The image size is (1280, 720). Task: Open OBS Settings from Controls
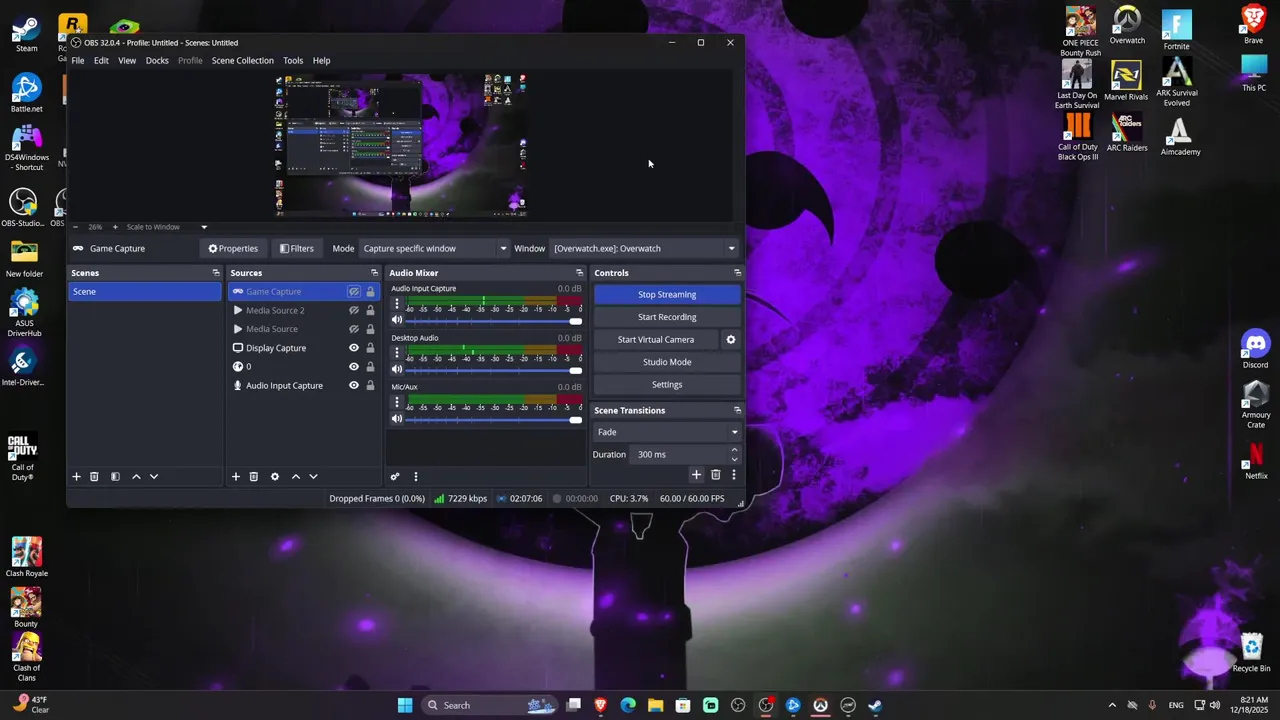(667, 385)
